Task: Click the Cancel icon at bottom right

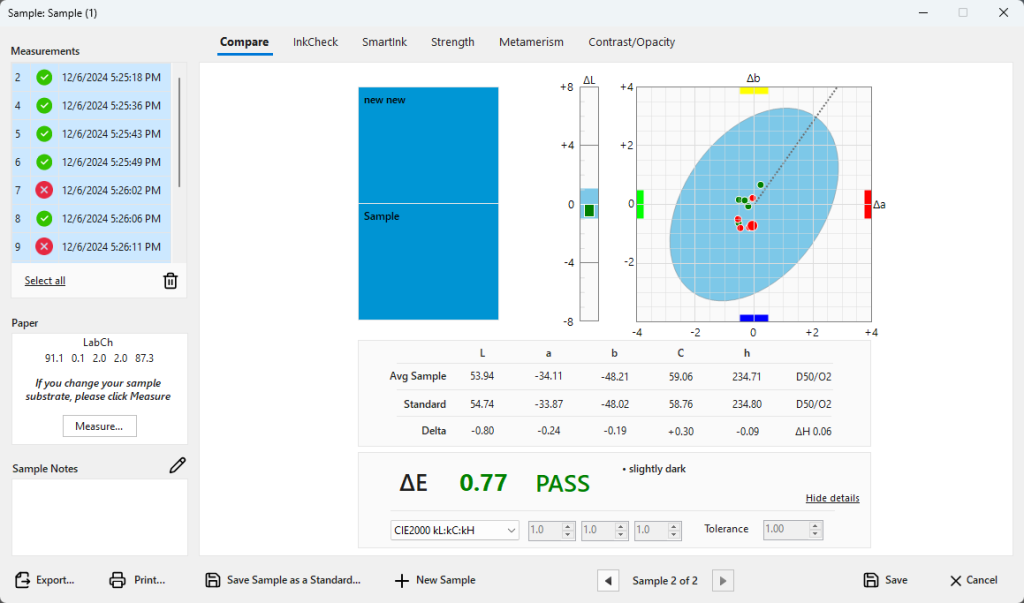Action: pos(954,580)
